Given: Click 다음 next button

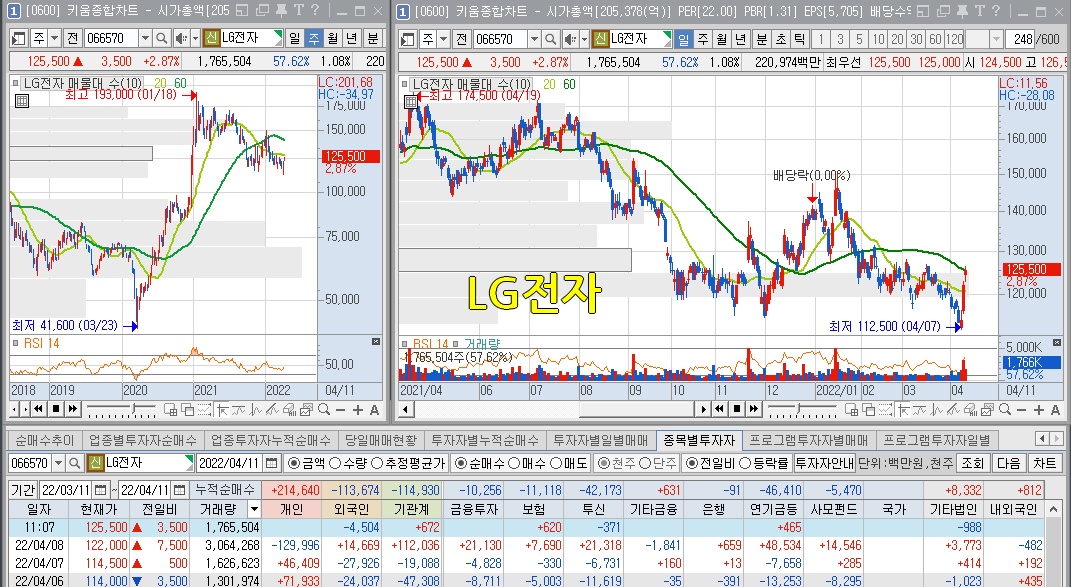Looking at the screenshot, I should pos(1008,463).
